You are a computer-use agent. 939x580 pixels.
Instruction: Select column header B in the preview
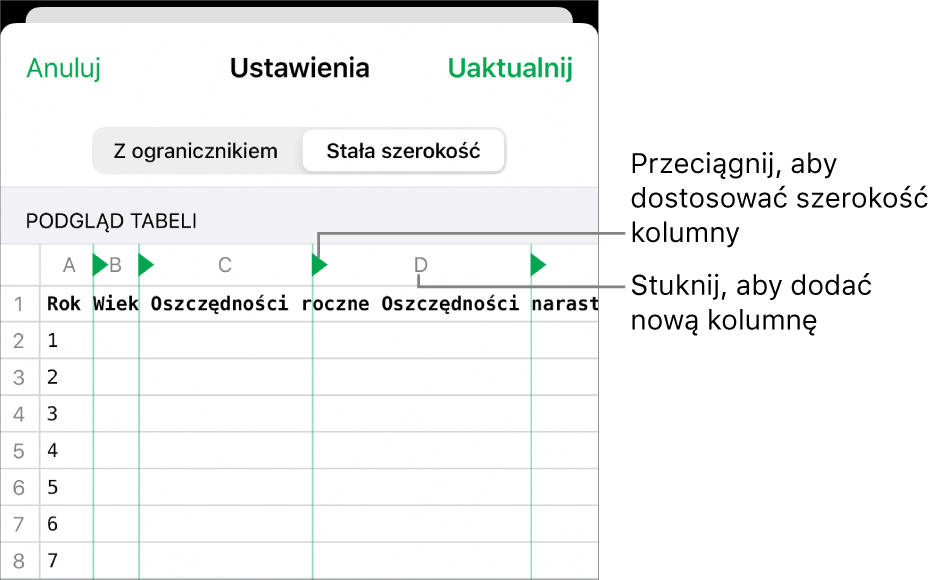click(x=115, y=265)
